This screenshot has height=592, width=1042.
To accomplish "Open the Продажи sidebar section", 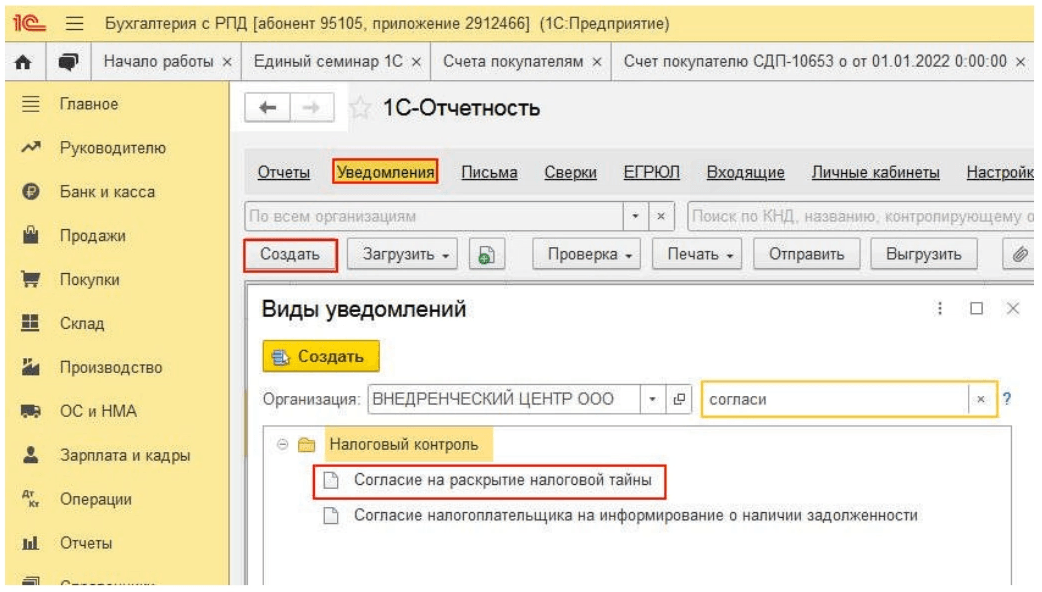I will [92, 236].
